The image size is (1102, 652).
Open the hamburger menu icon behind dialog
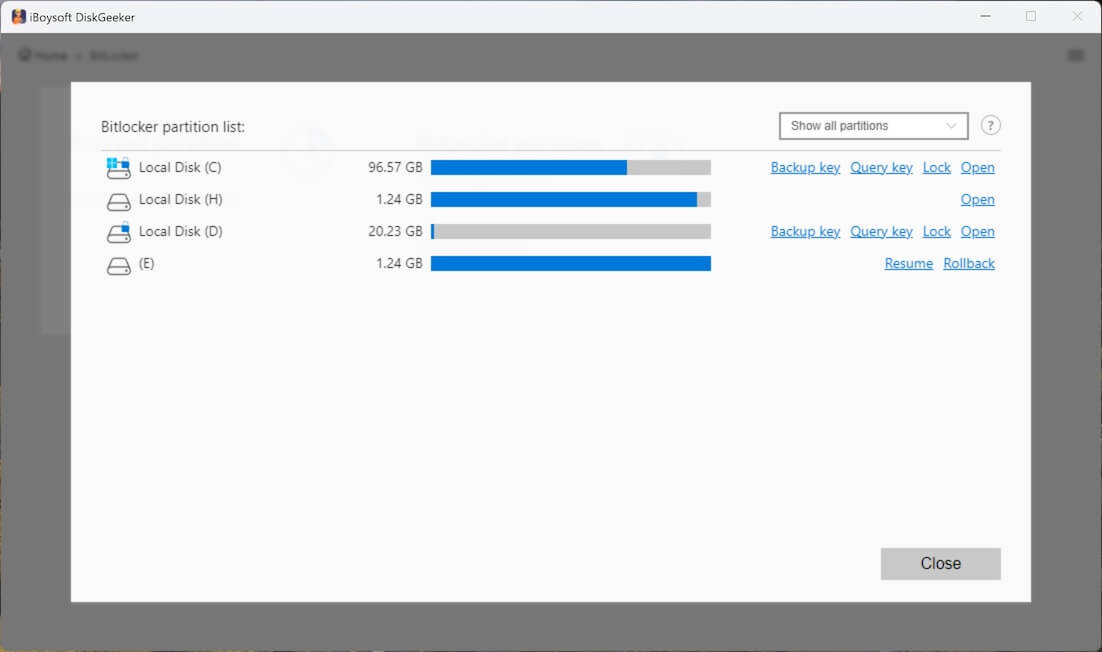[x=1075, y=55]
